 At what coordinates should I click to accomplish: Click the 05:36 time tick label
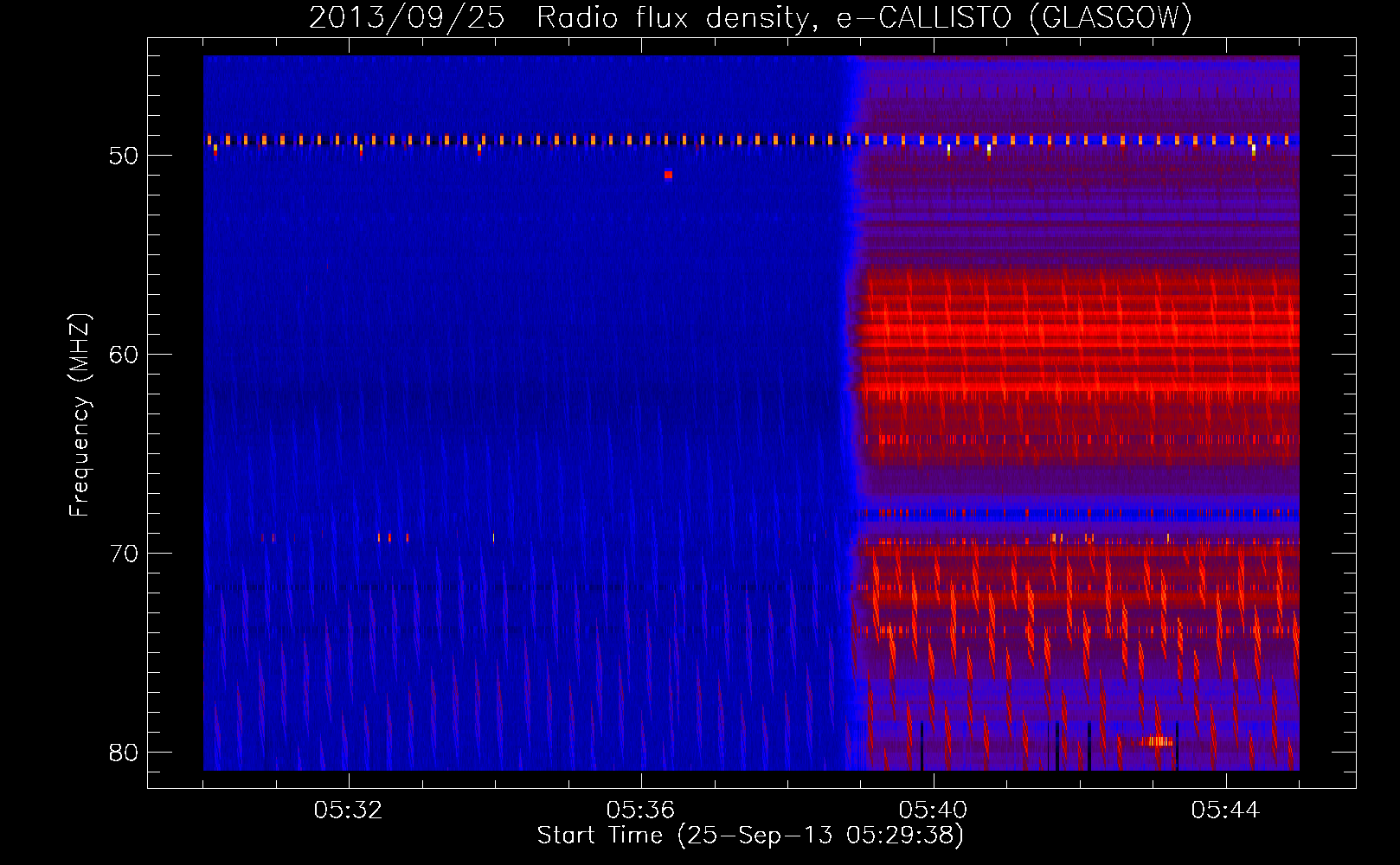pos(640,811)
